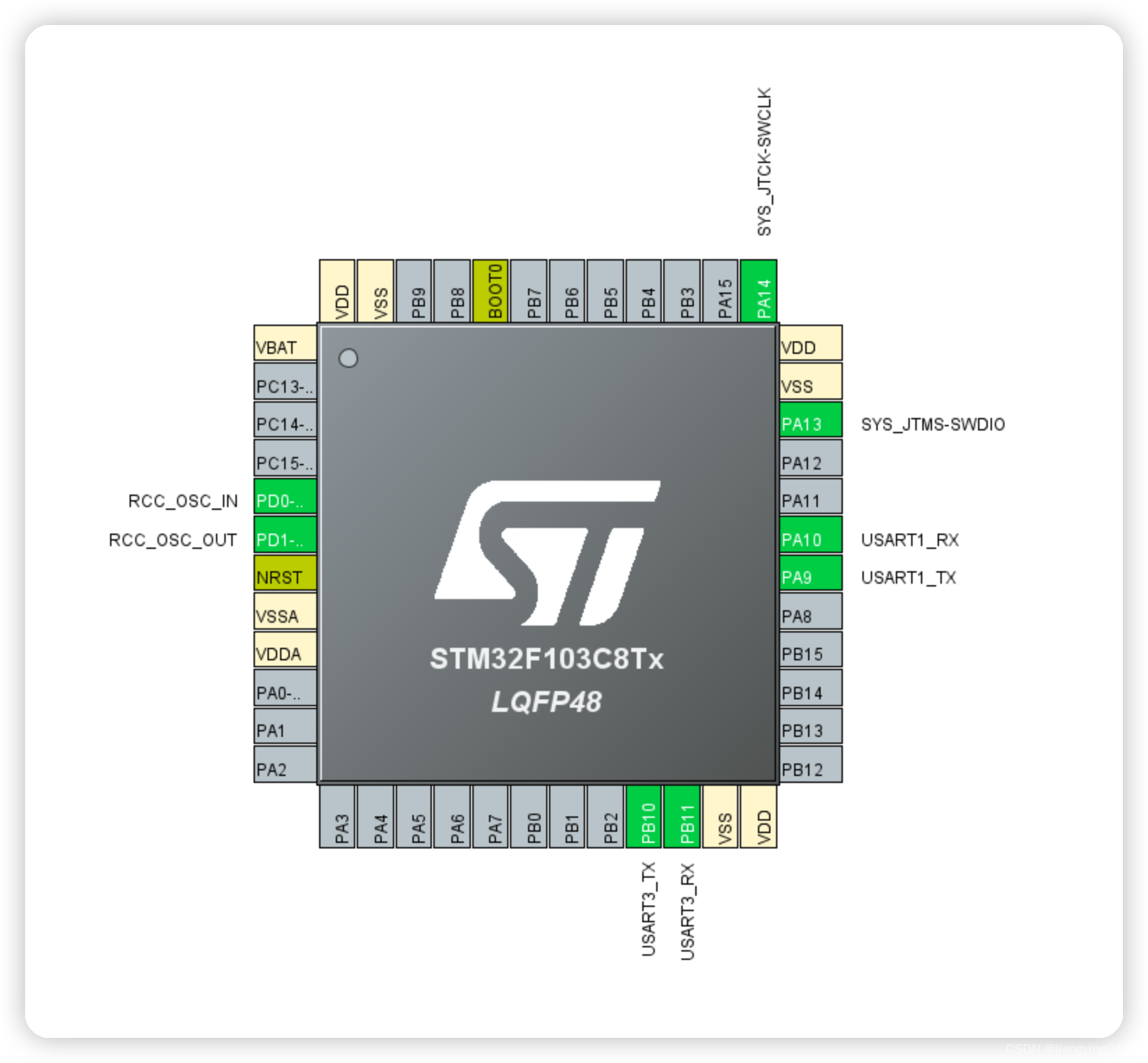Viewport: 1148px width, 1063px height.
Task: Select the PD1 RCC_OSC_OUT pin
Action: pos(283,538)
